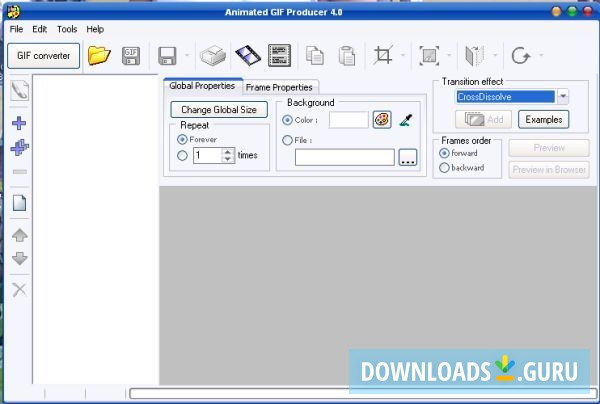The width and height of the screenshot is (600, 404).
Task: Click the GIF floppy save icon
Action: coord(131,56)
